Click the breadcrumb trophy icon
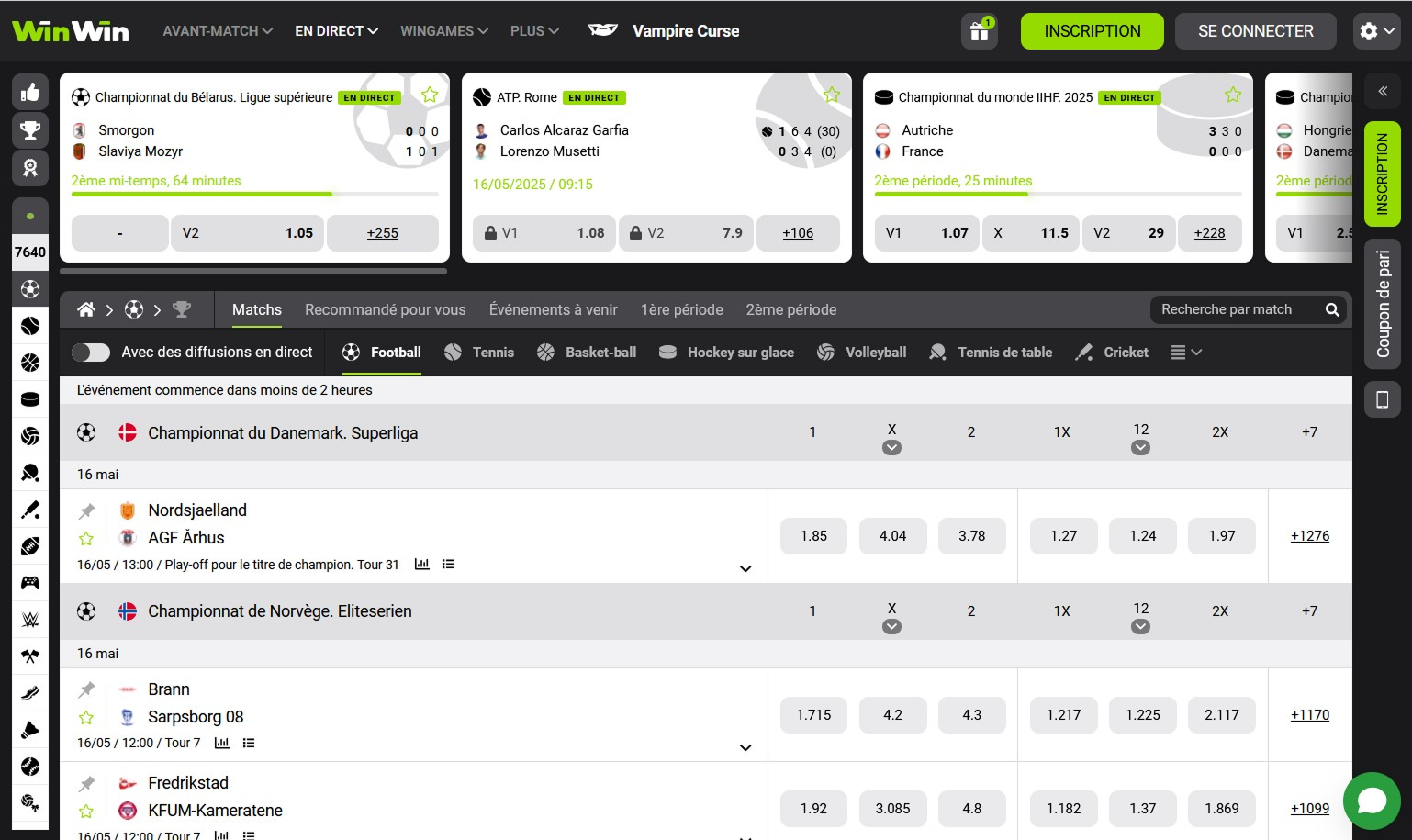Viewport: 1412px width, 840px height. (182, 309)
